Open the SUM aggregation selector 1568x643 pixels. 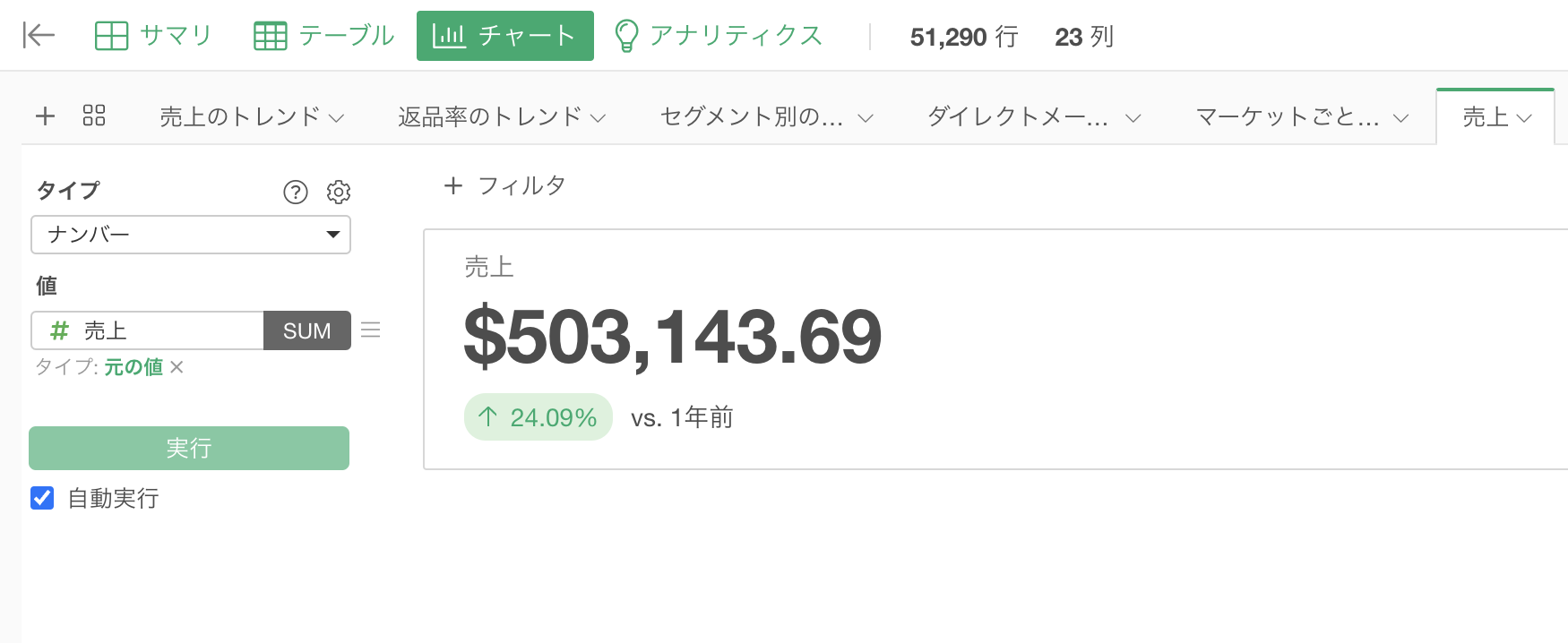tap(306, 330)
